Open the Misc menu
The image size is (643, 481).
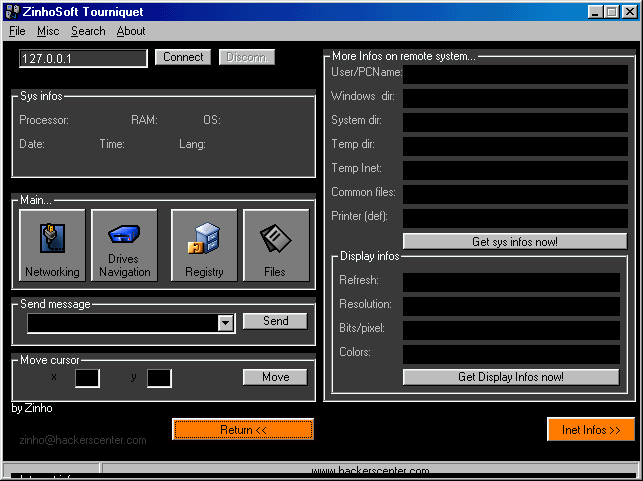click(x=48, y=31)
